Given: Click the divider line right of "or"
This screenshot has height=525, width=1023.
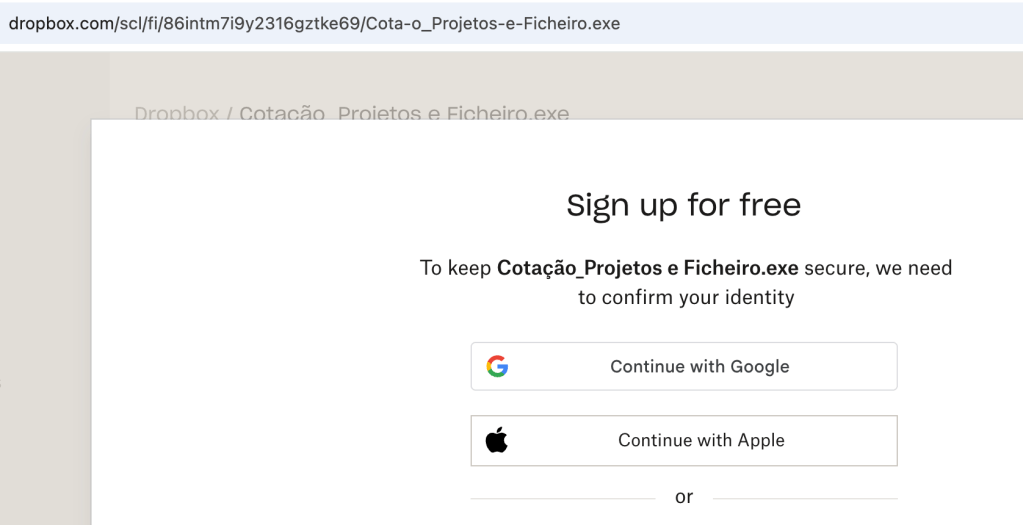Looking at the screenshot, I should (805, 497).
